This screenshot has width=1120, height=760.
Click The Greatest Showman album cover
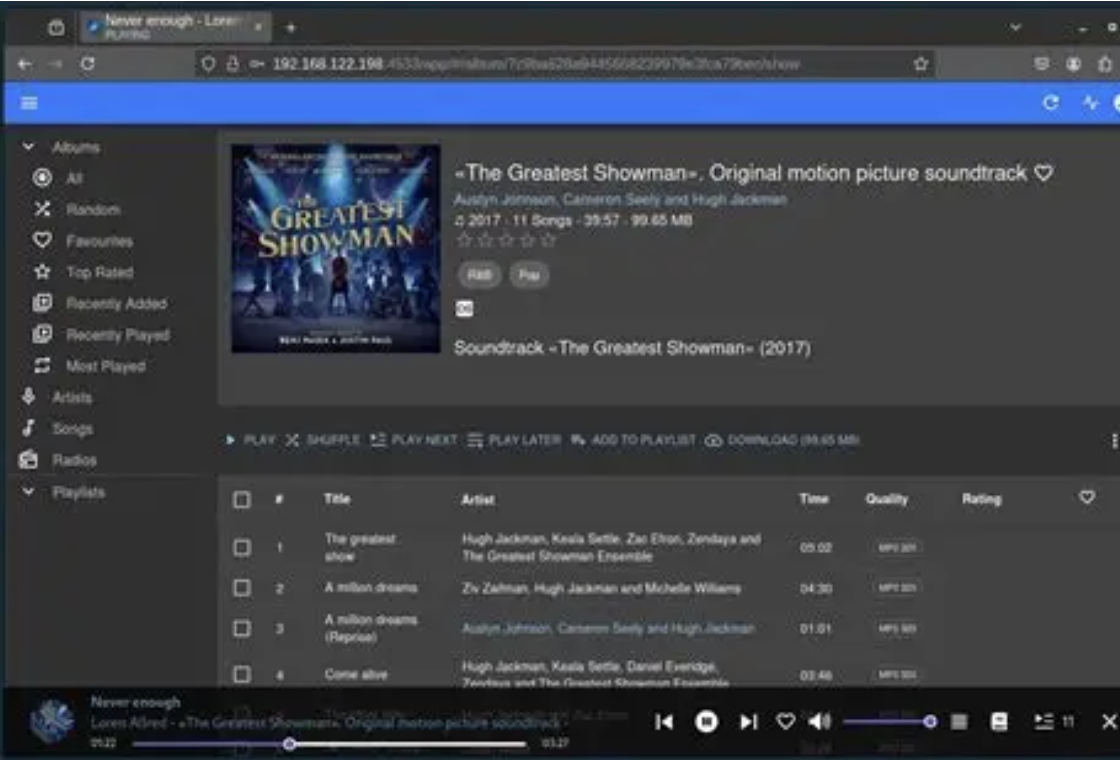pos(336,248)
